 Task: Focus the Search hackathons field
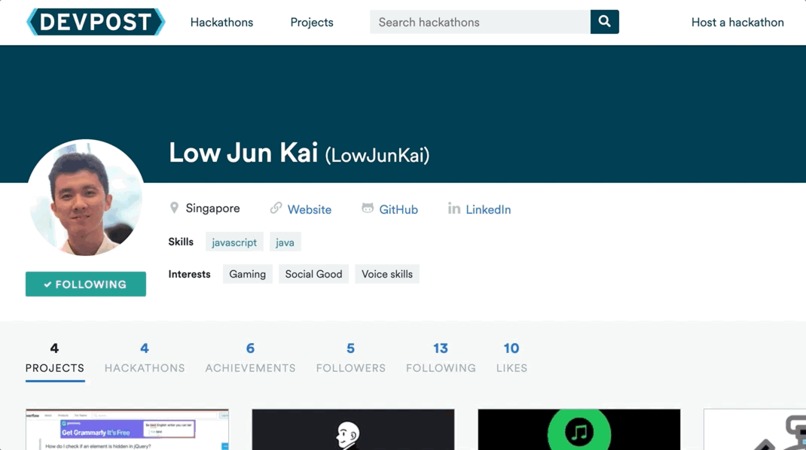(480, 22)
